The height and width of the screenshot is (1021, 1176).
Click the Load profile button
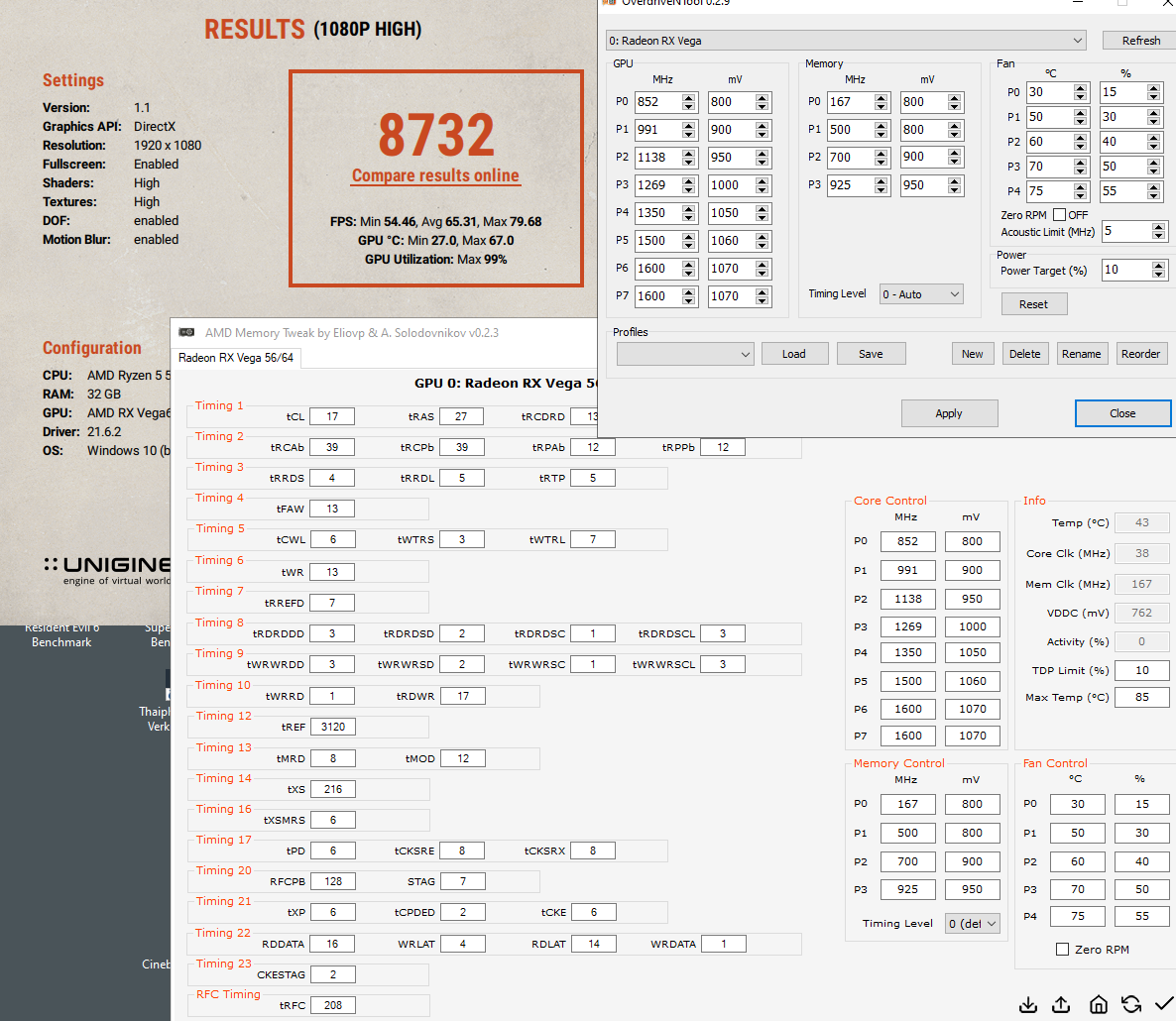point(794,354)
